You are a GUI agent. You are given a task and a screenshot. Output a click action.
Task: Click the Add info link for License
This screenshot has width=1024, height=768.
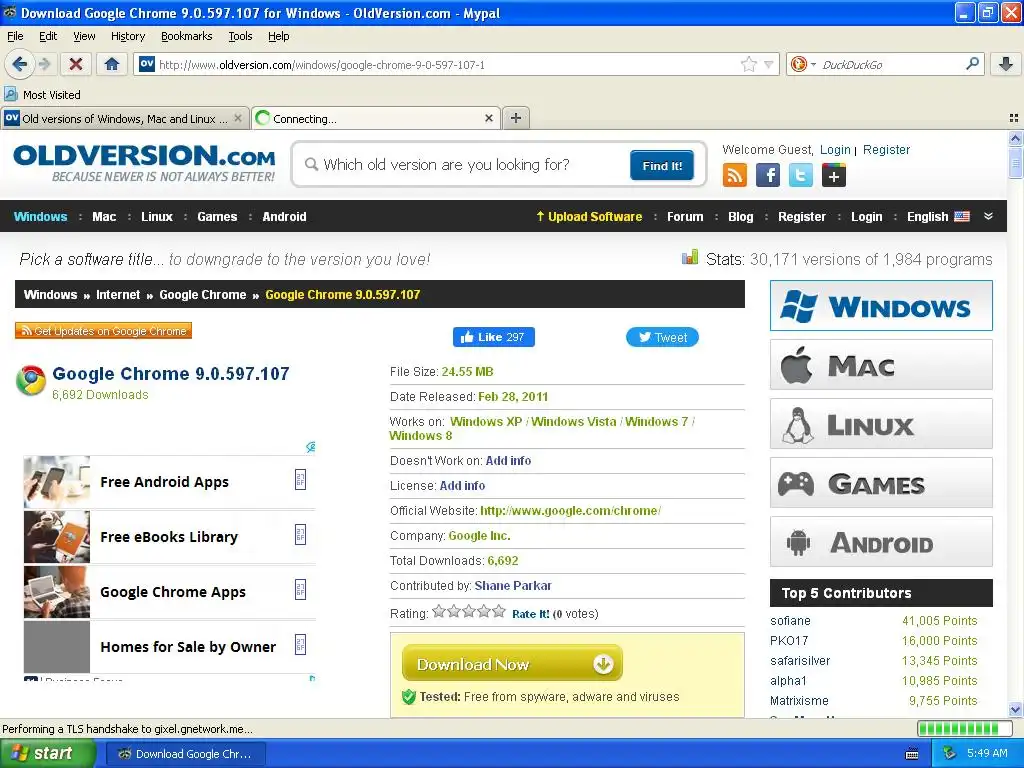(462, 485)
